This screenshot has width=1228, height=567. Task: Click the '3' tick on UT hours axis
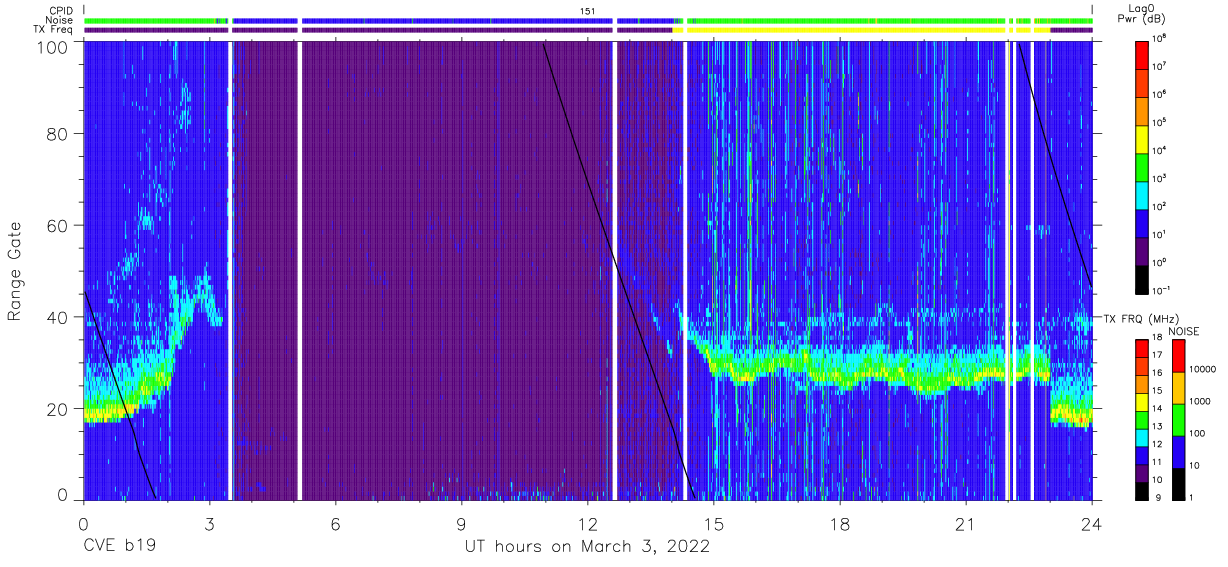[210, 523]
